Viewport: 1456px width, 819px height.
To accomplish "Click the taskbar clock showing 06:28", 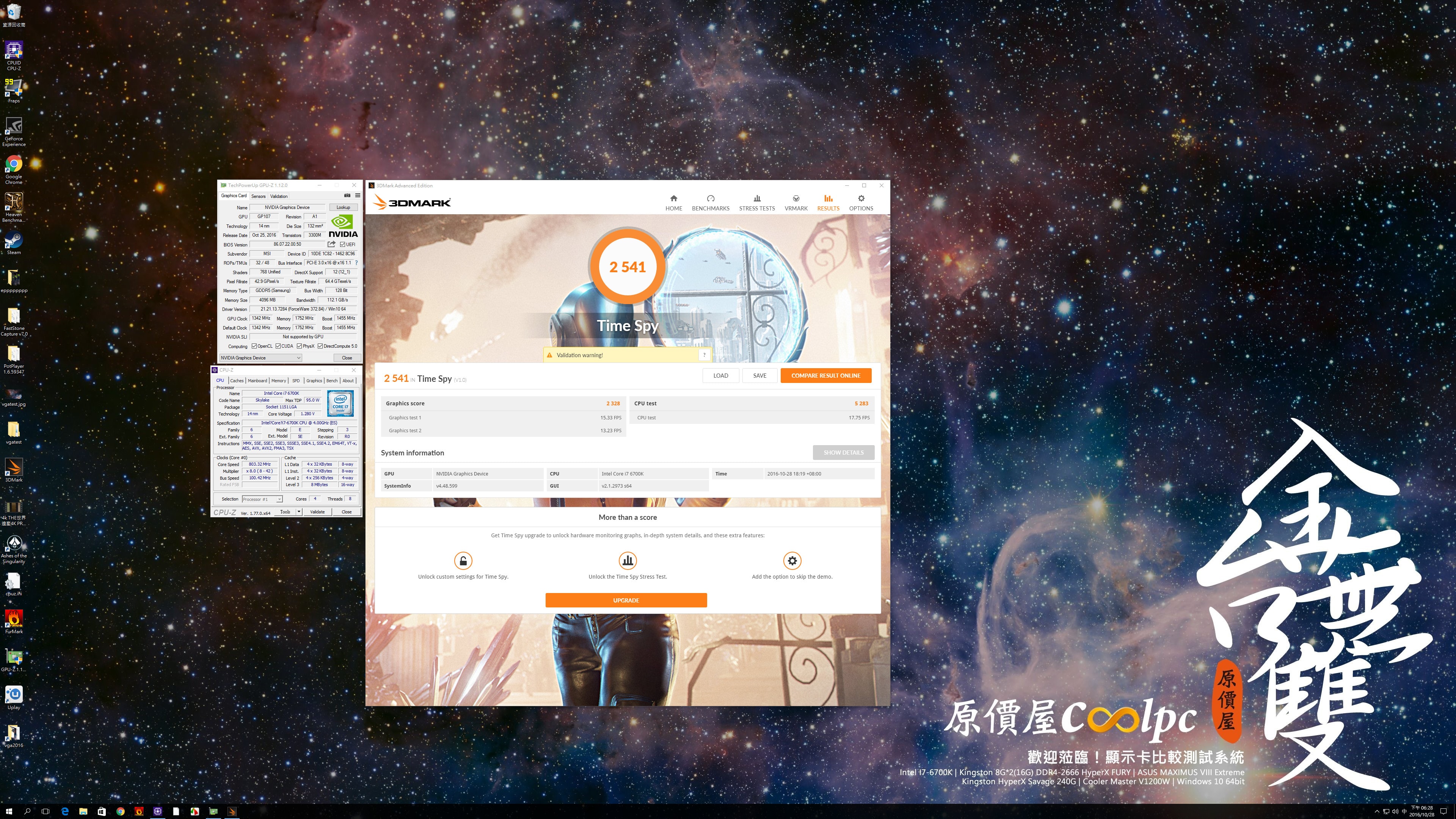I will coord(1421,811).
